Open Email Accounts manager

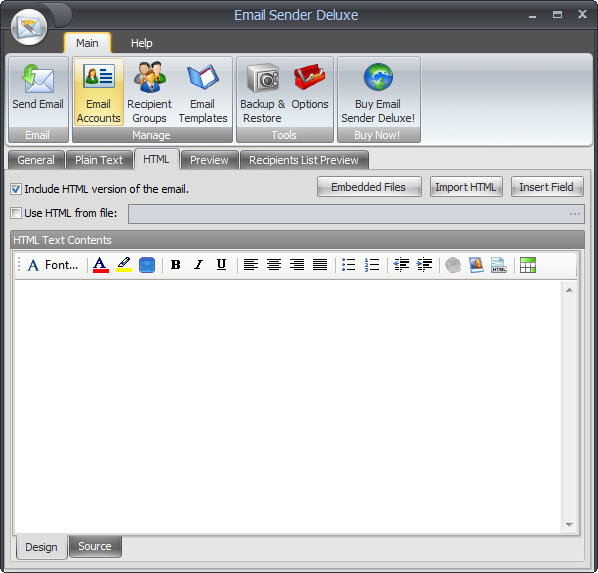coord(98,92)
